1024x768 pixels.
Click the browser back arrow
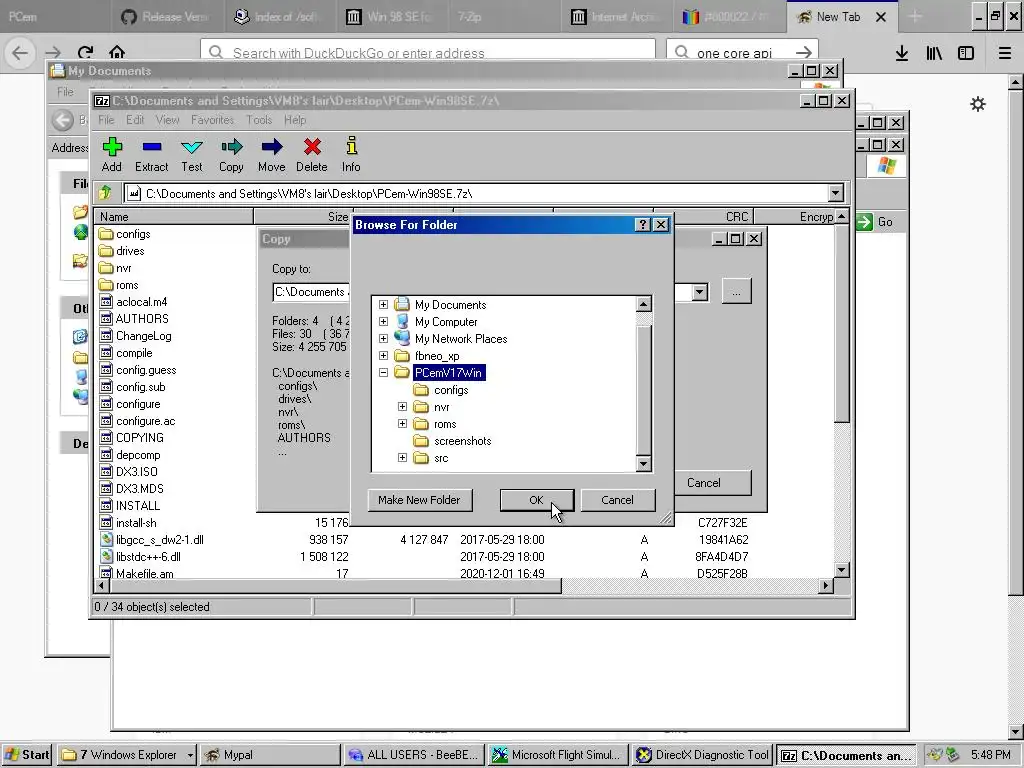coord(20,52)
